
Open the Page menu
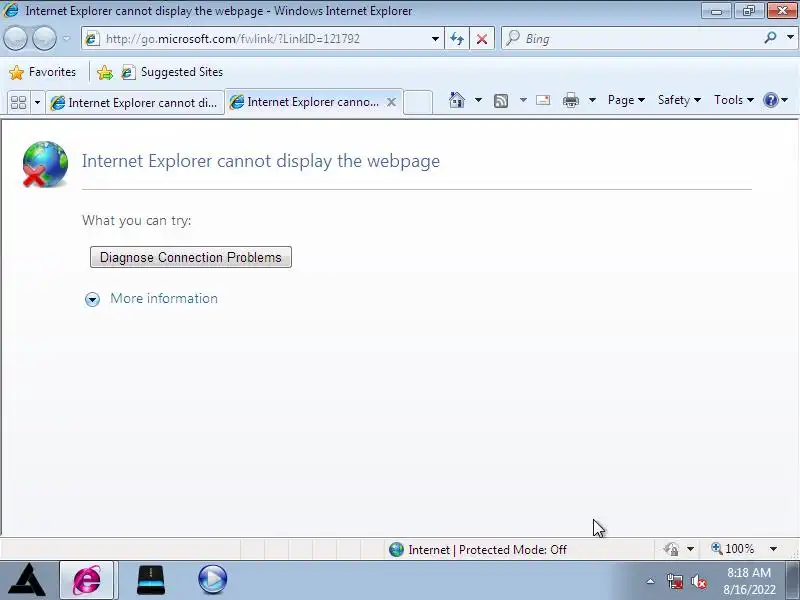[x=626, y=100]
